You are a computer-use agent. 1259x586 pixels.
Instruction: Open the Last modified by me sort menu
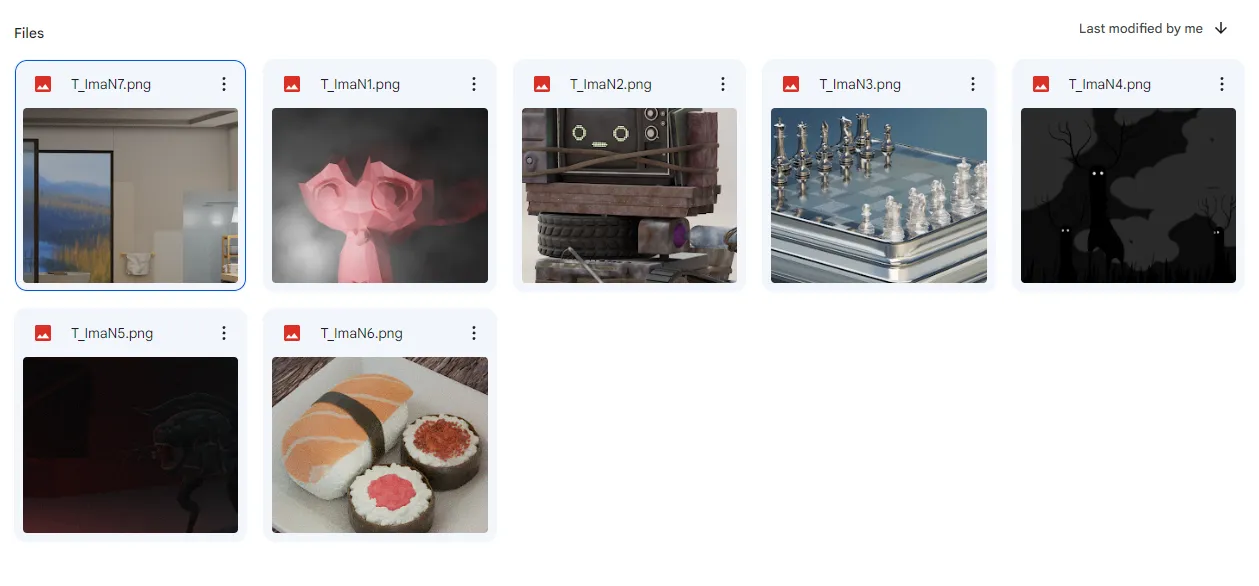(1141, 29)
